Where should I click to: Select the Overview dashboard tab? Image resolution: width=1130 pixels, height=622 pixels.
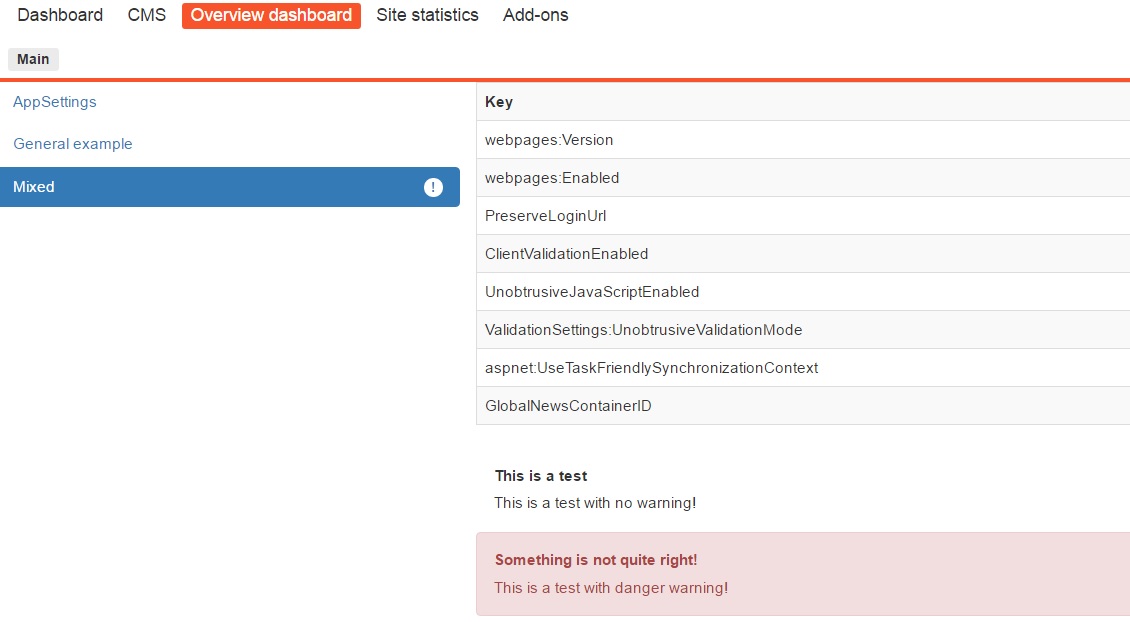coord(271,15)
